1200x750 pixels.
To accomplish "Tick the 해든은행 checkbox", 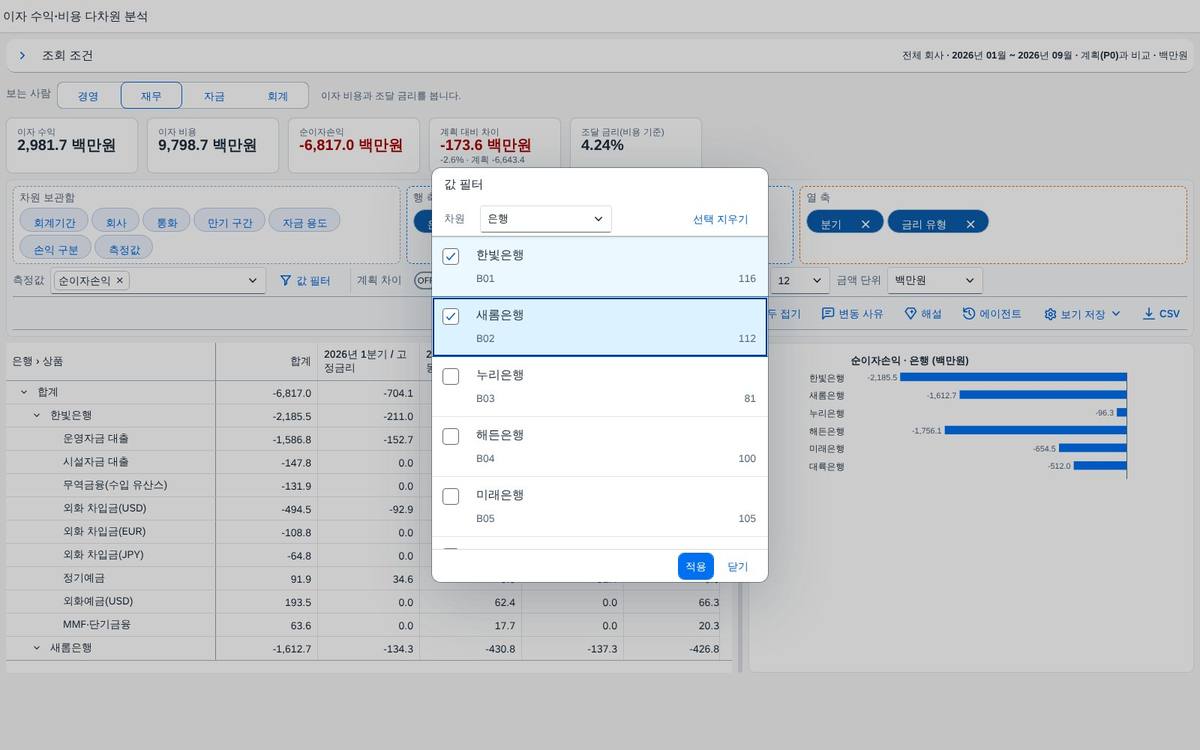I will pyautogui.click(x=451, y=437).
